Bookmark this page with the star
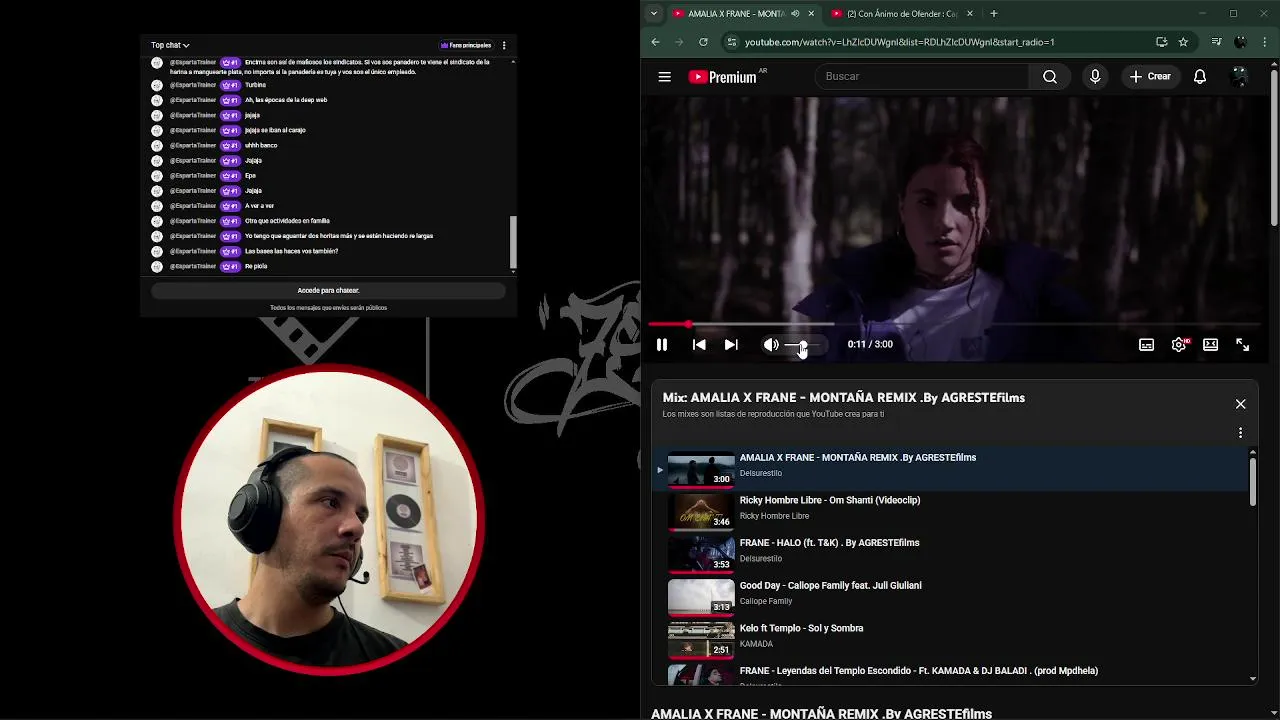Viewport: 1280px width, 720px height. point(1183,42)
